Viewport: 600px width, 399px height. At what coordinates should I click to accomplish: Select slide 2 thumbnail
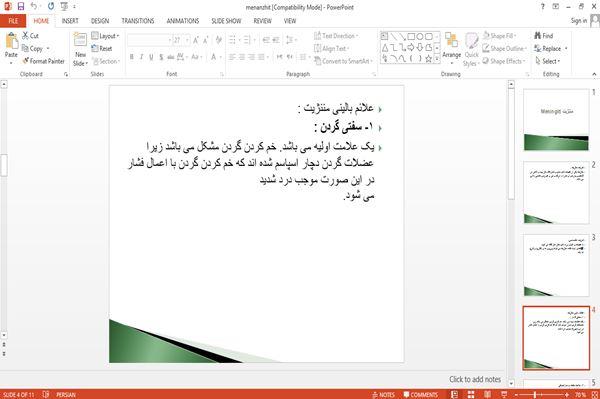tap(556, 192)
